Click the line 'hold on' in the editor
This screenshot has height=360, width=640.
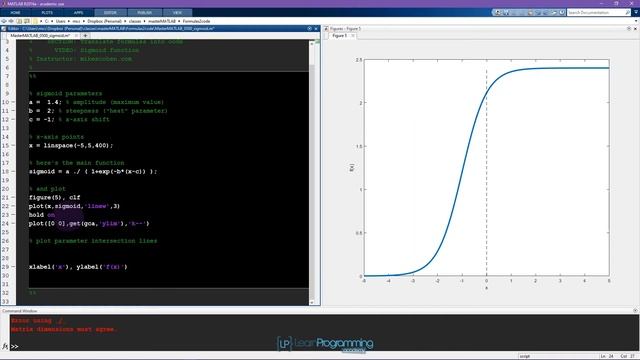tap(42, 215)
